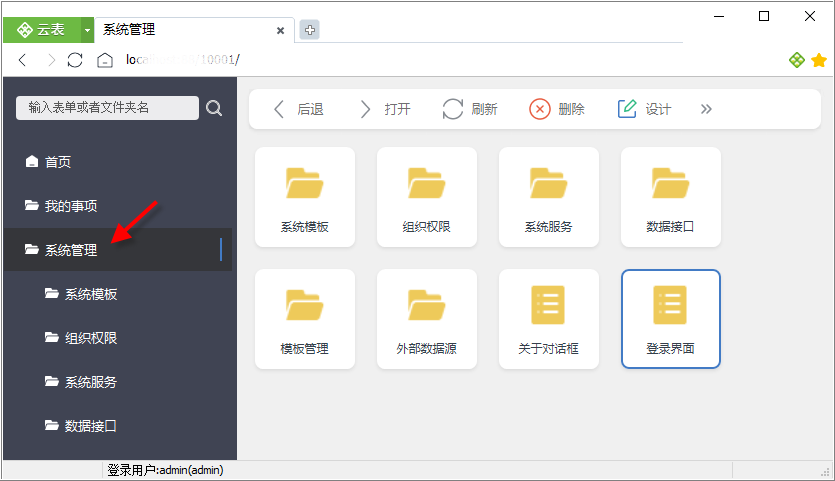Image resolution: width=835 pixels, height=481 pixels.
Task: Select 系统管理 in the sidebar
Action: [x=118, y=250]
